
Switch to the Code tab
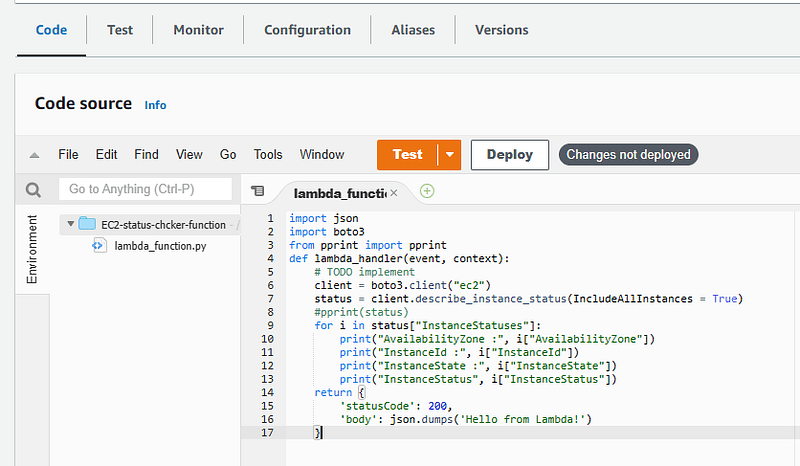(51, 30)
